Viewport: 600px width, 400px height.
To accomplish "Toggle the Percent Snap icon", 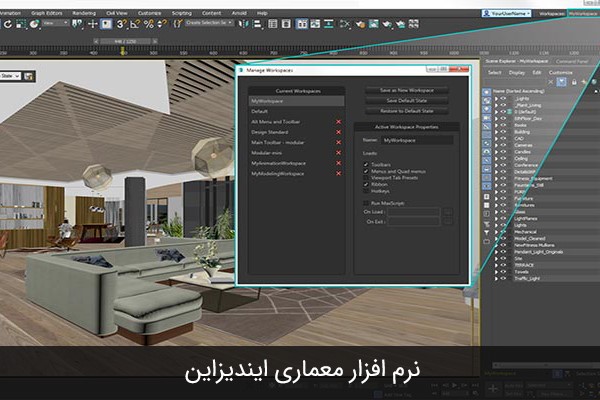I will coord(149,24).
